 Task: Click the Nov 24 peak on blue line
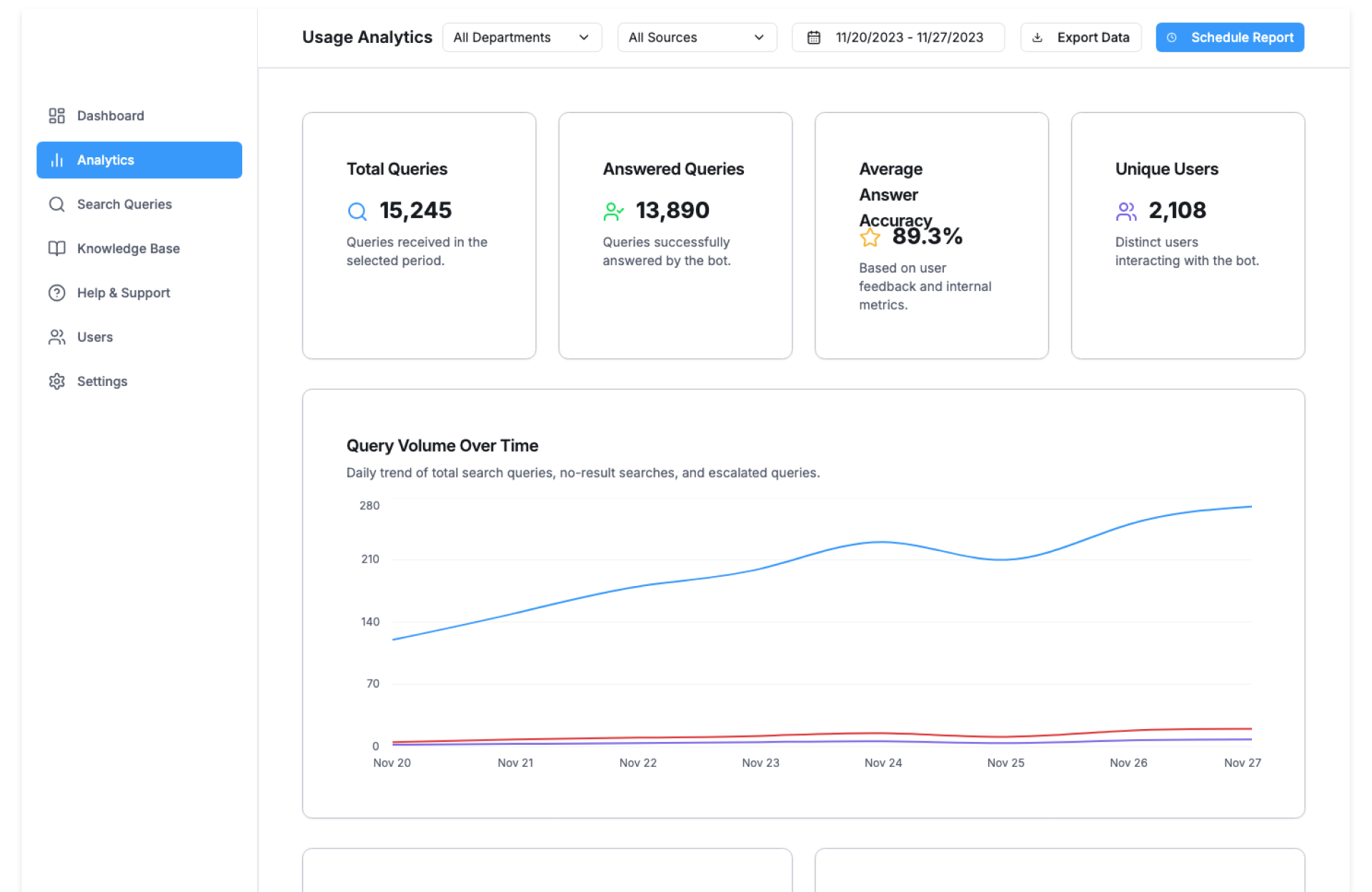pyautogui.click(x=883, y=542)
